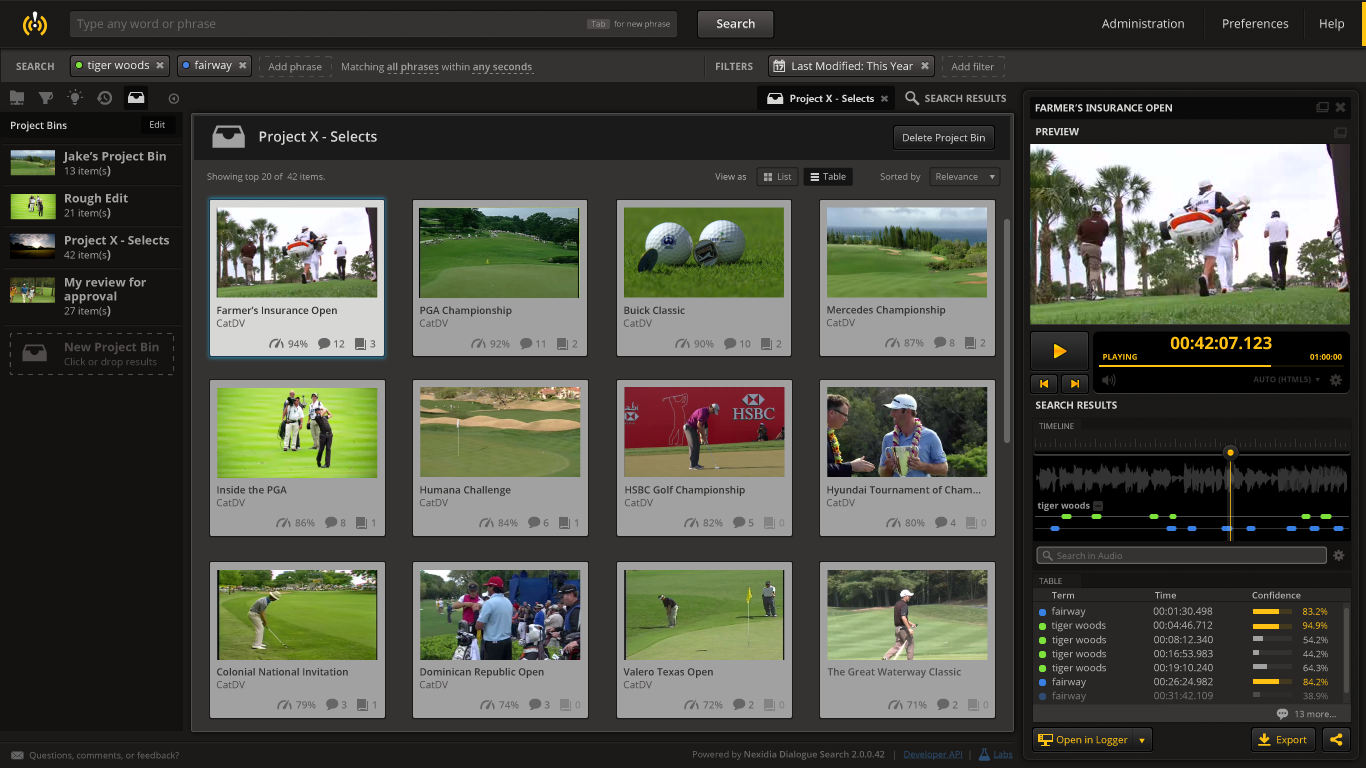The width and height of the screenshot is (1366, 768).
Task: Click the Search button
Action: (x=735, y=24)
